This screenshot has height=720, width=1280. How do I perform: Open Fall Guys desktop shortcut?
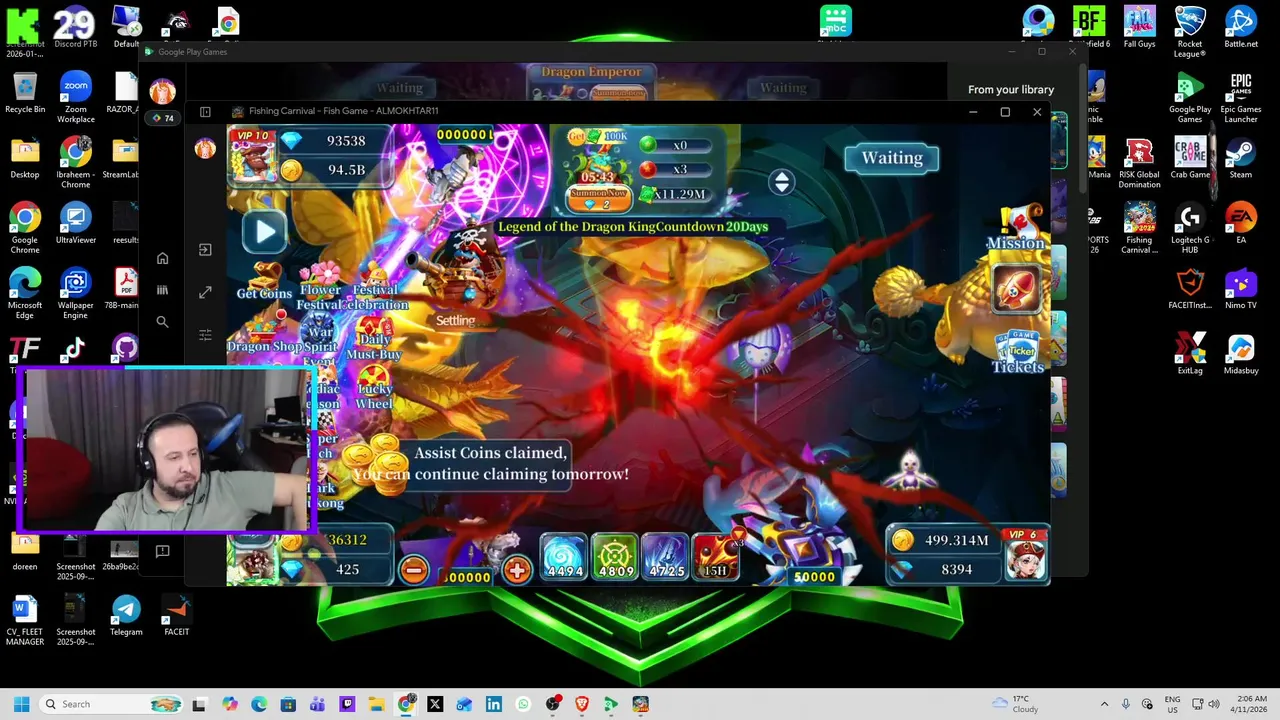pos(1139,27)
